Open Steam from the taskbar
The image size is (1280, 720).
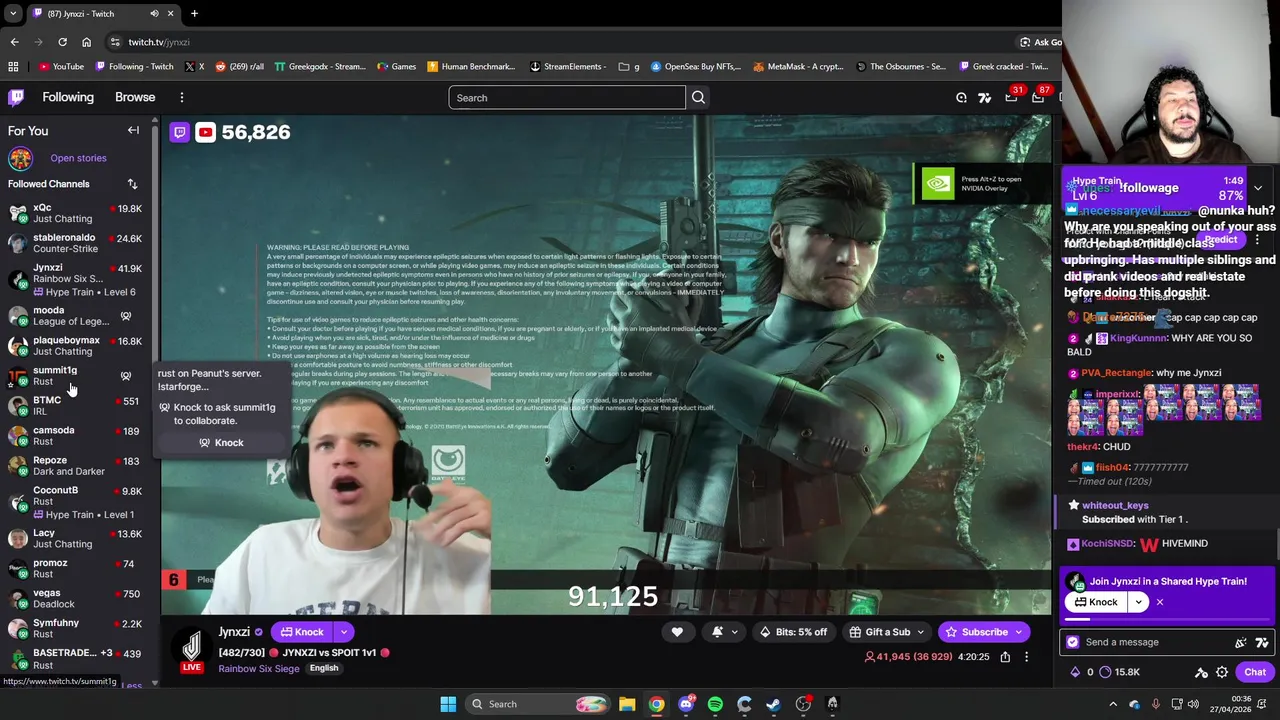(773, 704)
